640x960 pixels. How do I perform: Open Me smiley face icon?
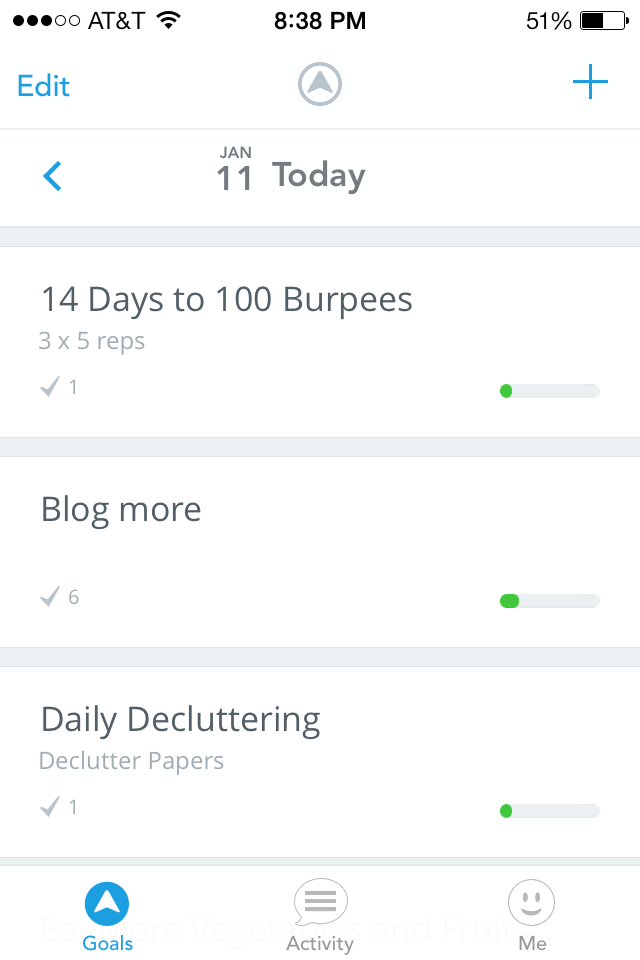coord(532,903)
